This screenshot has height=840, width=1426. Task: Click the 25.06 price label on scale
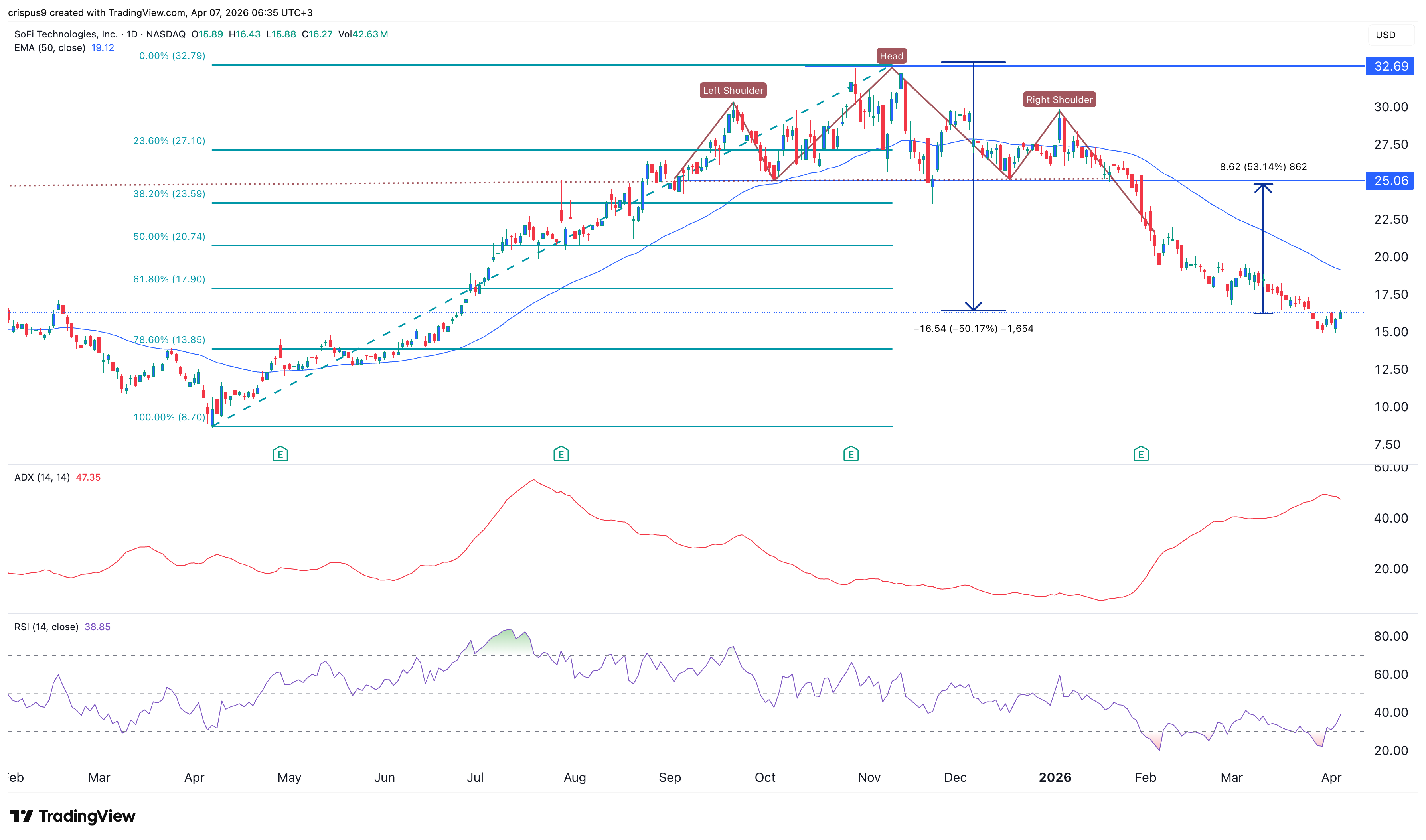(x=1390, y=181)
